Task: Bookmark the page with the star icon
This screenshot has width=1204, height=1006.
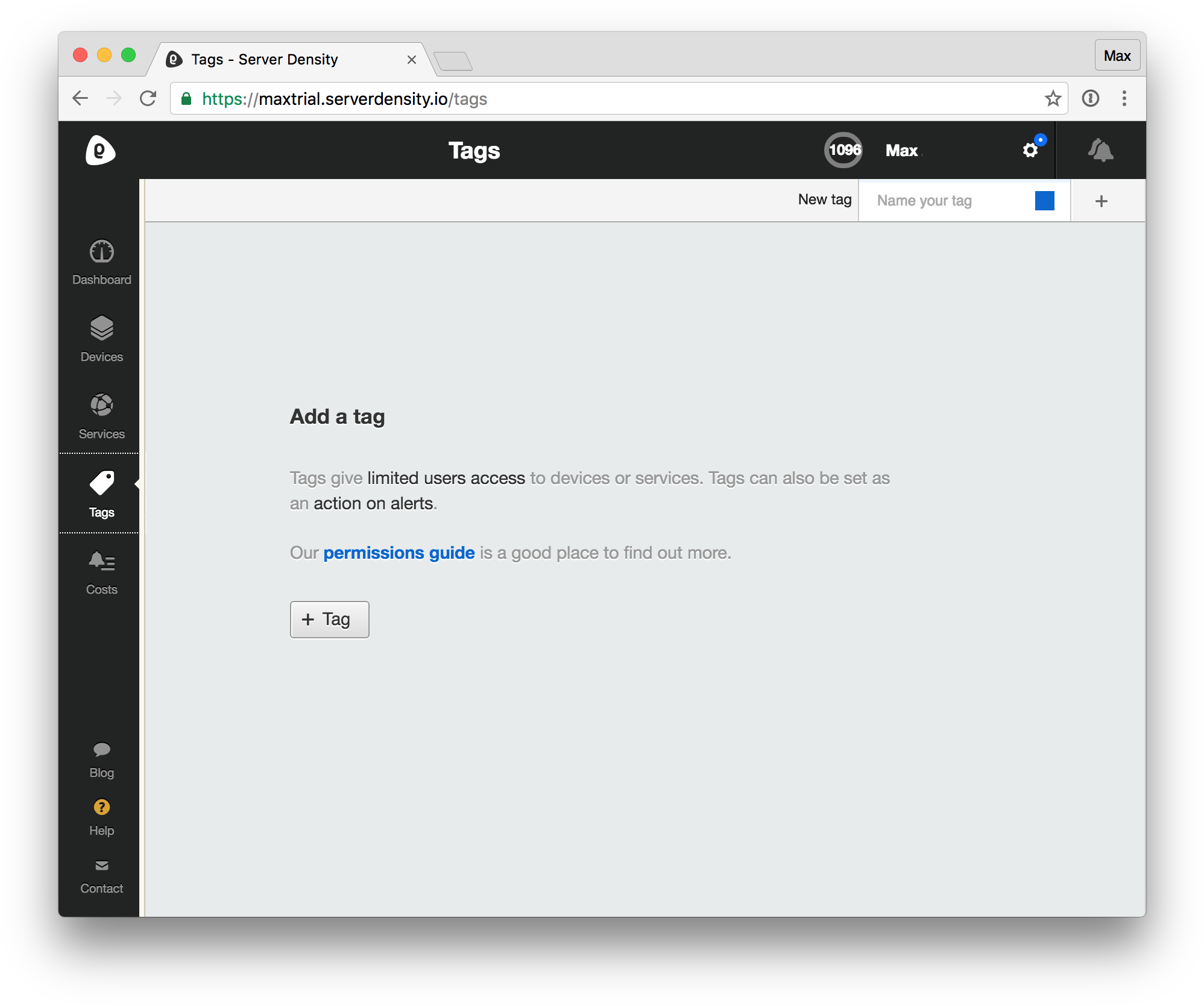Action: pyautogui.click(x=1053, y=98)
